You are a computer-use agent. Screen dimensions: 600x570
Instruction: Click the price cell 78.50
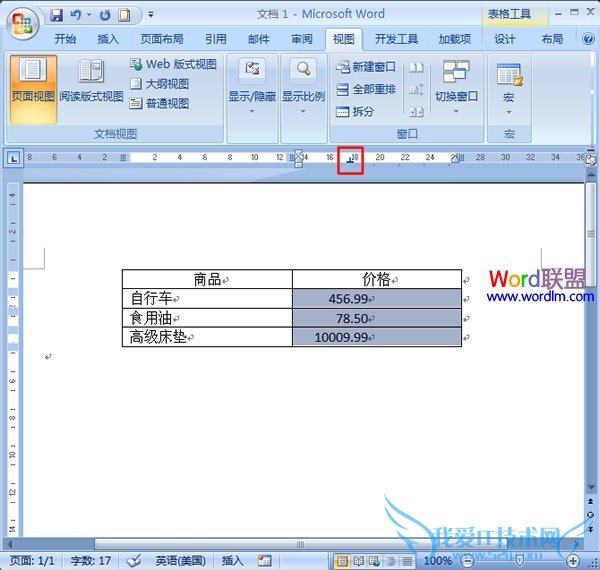click(x=377, y=318)
